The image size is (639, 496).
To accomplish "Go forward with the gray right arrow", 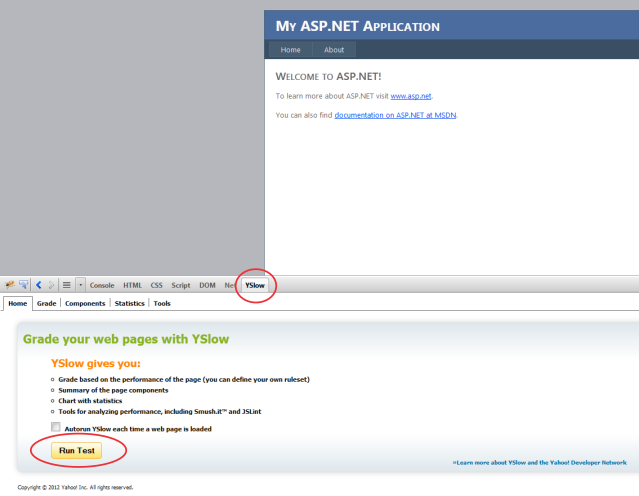I will click(x=51, y=285).
